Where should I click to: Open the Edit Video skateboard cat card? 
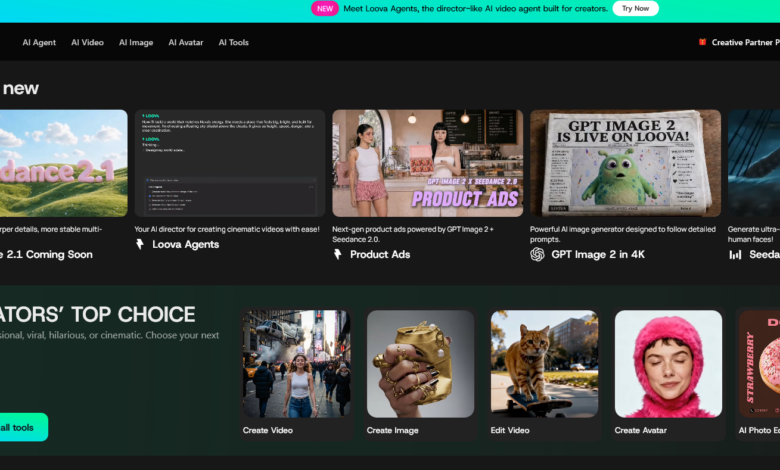544,364
